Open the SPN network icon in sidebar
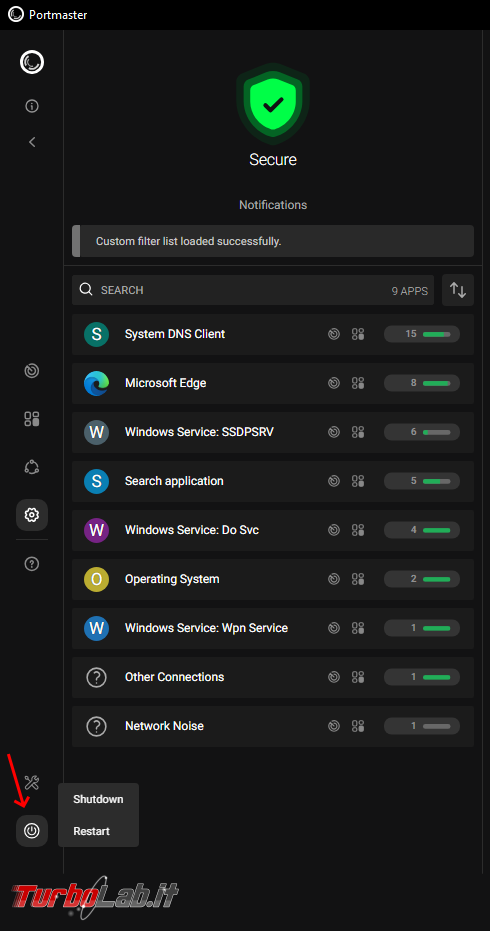This screenshot has width=490, height=931. [x=32, y=467]
